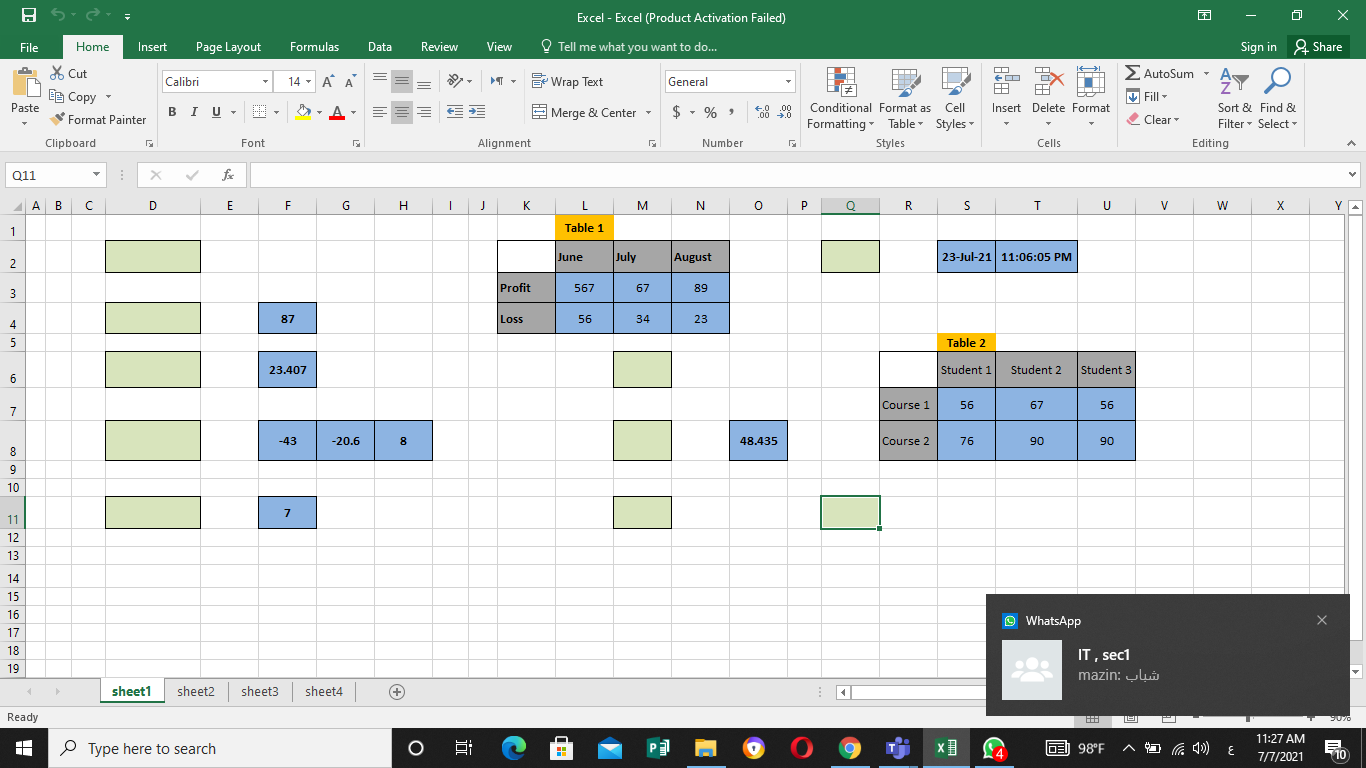
Task: Switch to sheet3 tab
Action: (x=259, y=690)
